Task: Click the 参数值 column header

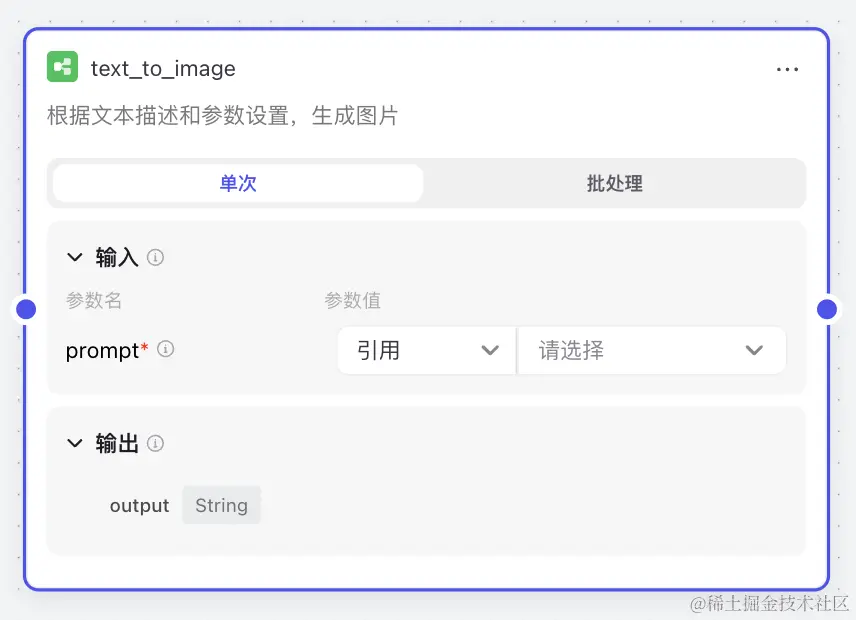Action: [353, 300]
